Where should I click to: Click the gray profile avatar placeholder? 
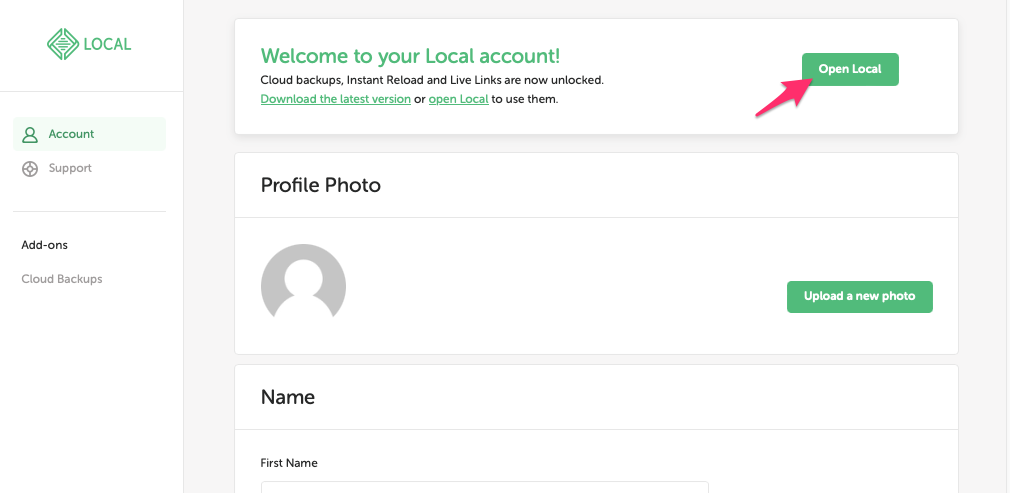[x=303, y=287]
